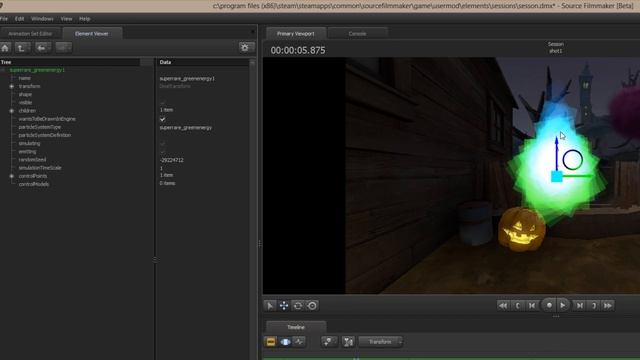Screen dimensions: 640x360
Task: Jump to the previous clip (double rewind)
Action: pos(503,306)
